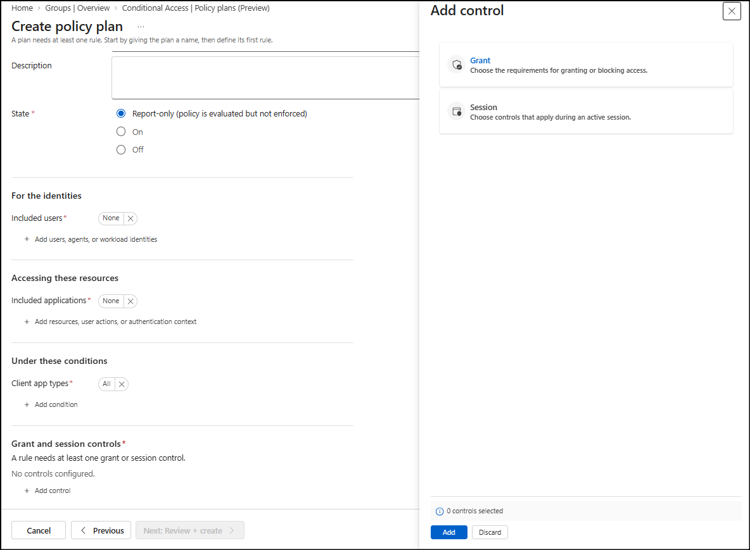750x550 pixels.
Task: Remove the All chip for Client app types
Action: coord(121,384)
